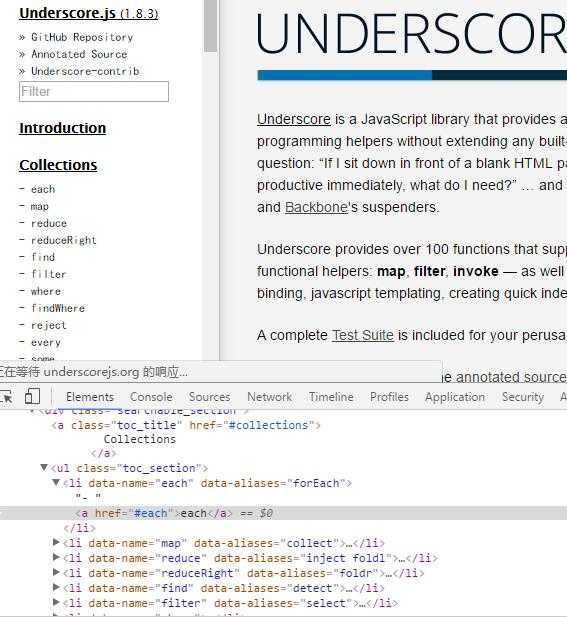Image resolution: width=567 pixels, height=617 pixels.
Task: Expand the li data-name find node
Action: tap(56, 587)
